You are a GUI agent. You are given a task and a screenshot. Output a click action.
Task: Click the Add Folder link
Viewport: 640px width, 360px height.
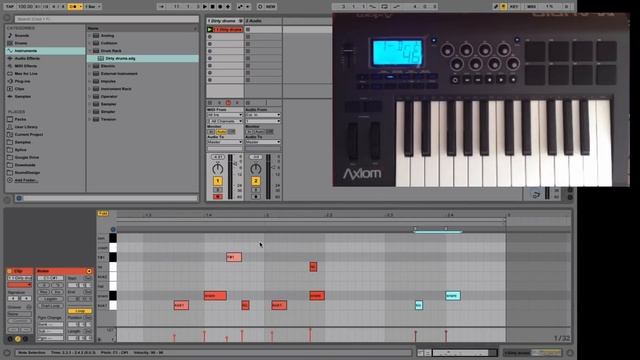[x=26, y=180]
